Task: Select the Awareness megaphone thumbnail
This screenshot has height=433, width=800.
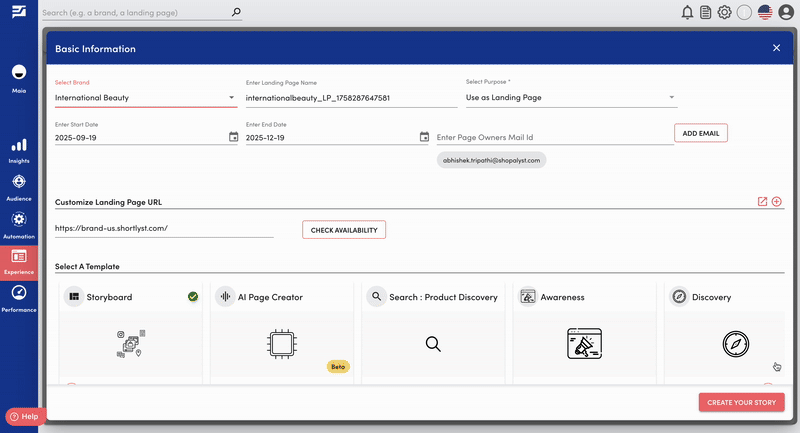Action: [x=584, y=344]
